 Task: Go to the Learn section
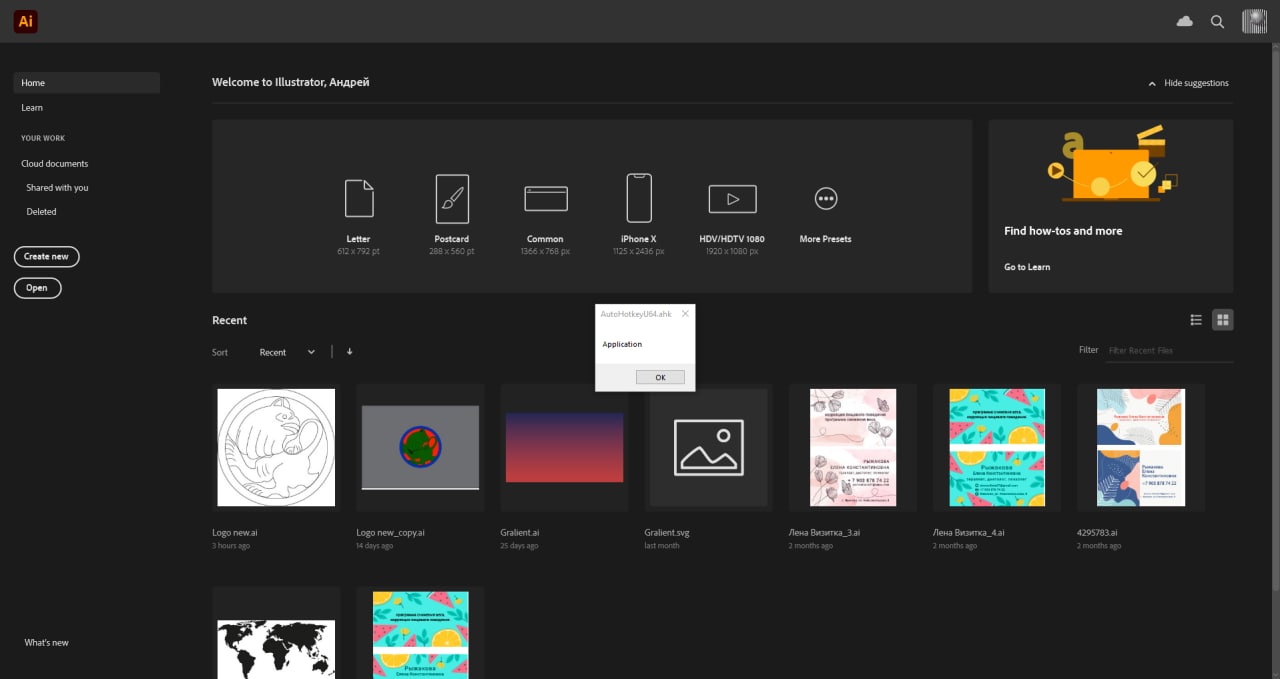pos(32,107)
